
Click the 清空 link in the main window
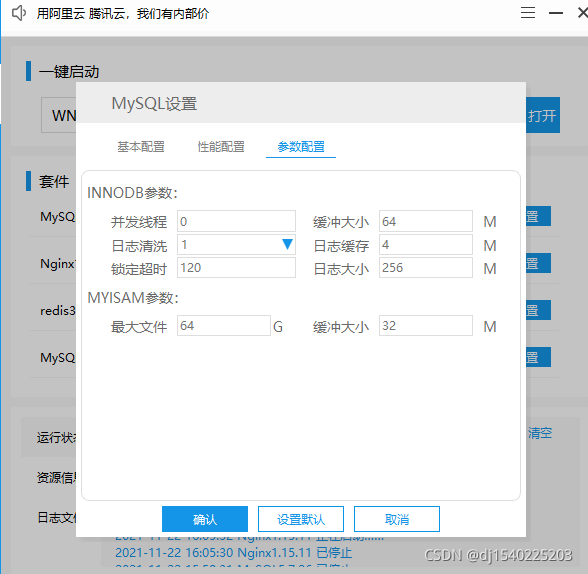(x=540, y=433)
